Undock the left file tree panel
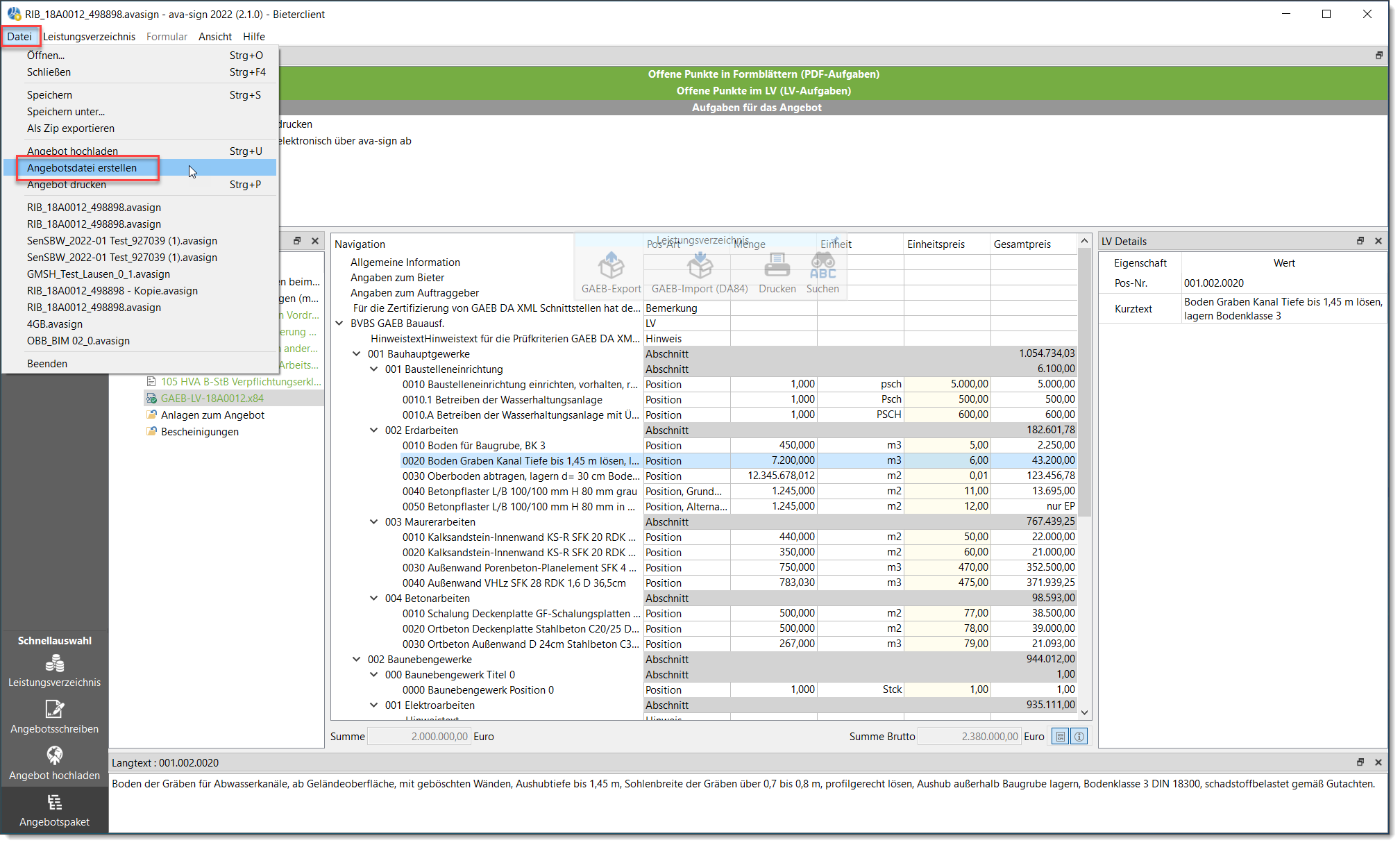This screenshot has width=1400, height=845. tap(297, 241)
